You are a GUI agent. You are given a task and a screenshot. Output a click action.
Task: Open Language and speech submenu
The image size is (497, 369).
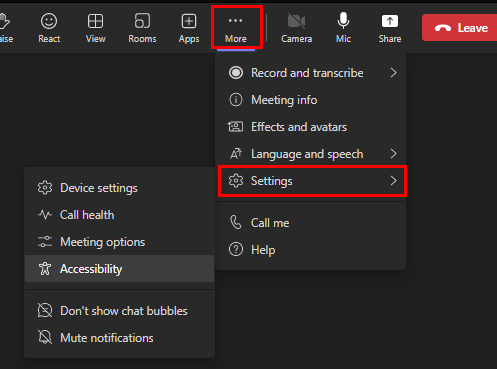pyautogui.click(x=311, y=154)
